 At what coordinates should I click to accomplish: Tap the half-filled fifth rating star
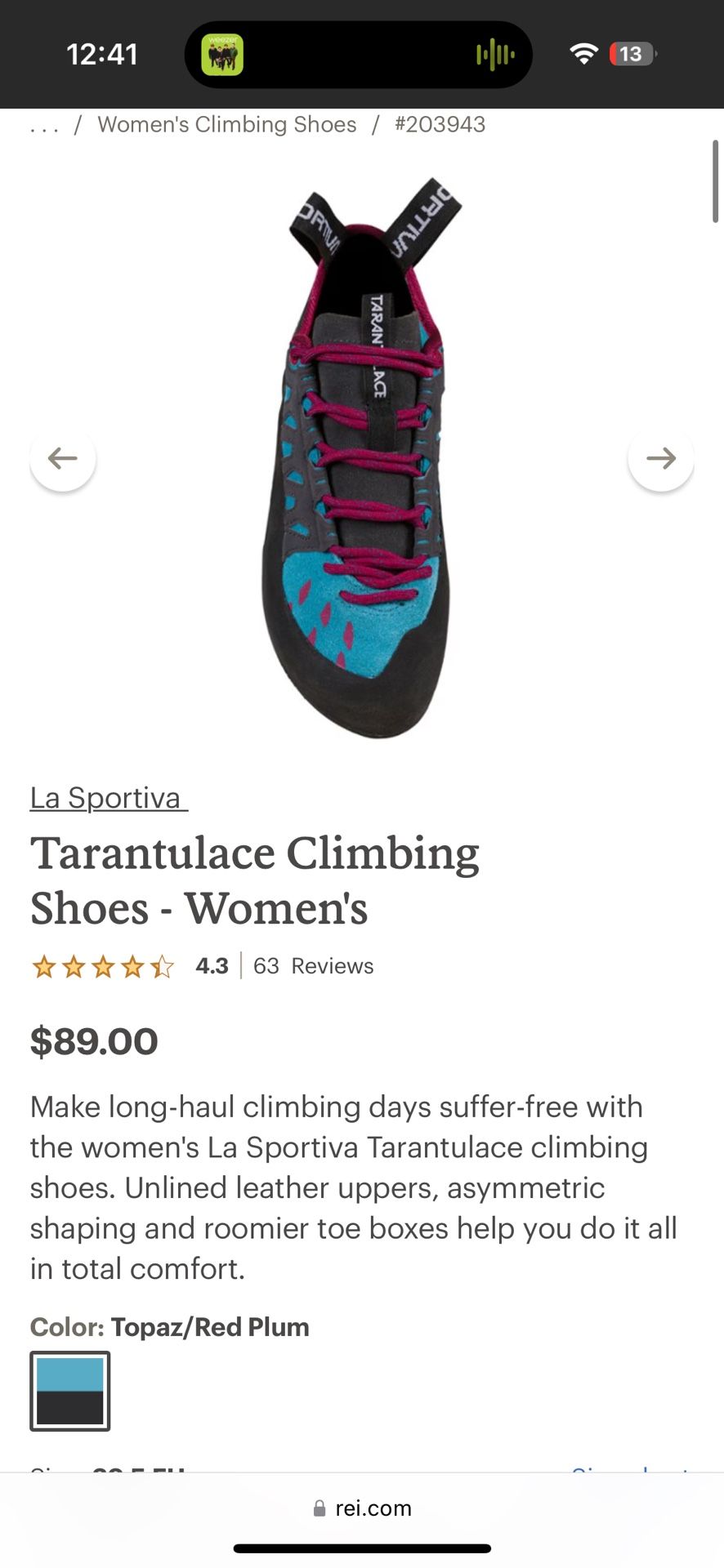tap(160, 965)
